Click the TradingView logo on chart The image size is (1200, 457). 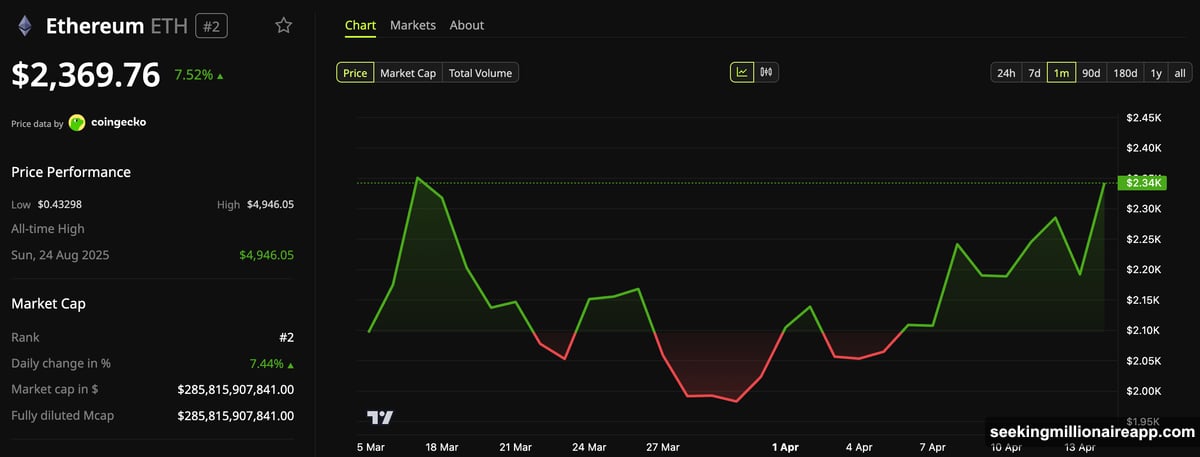point(380,417)
